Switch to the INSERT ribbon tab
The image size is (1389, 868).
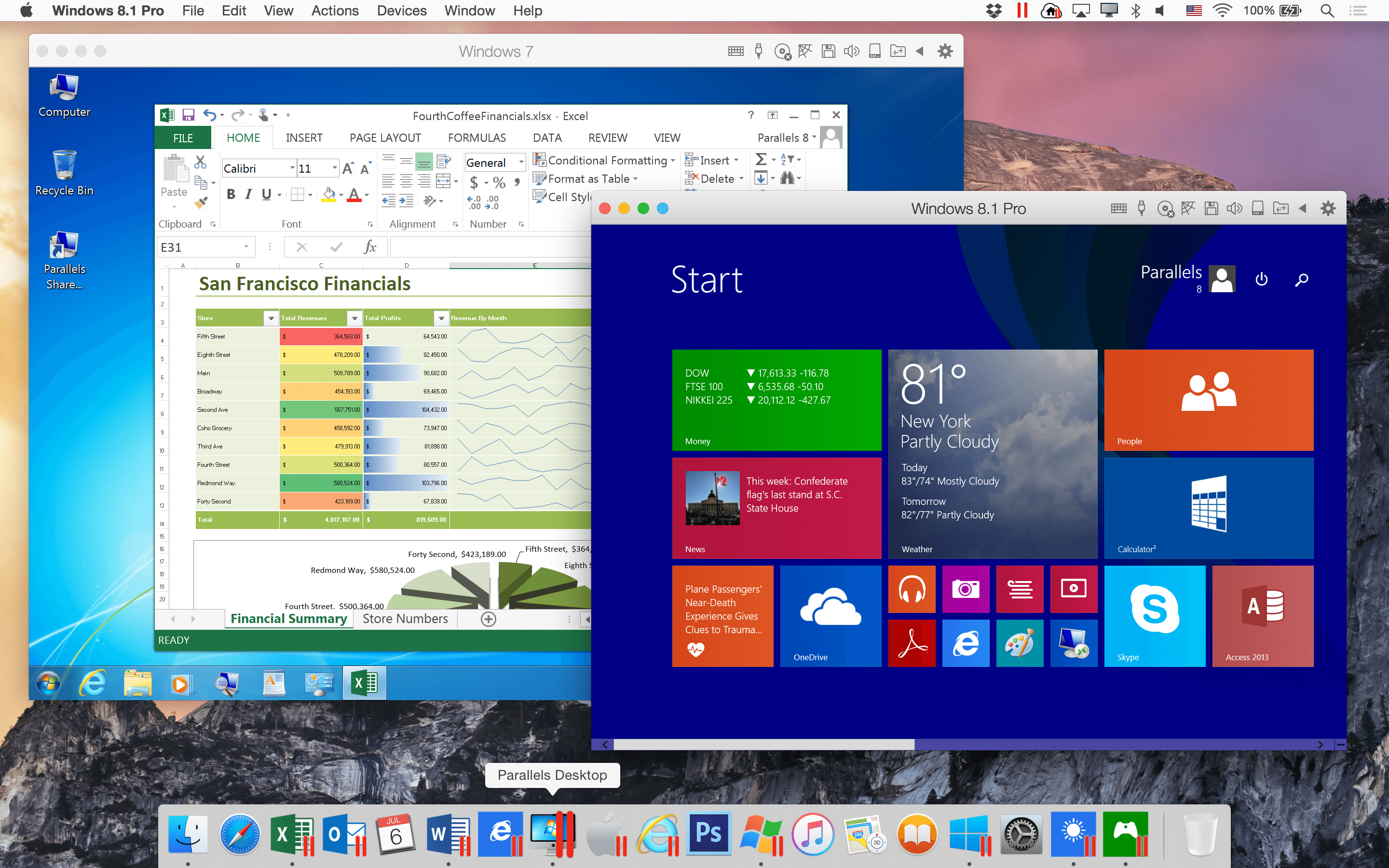click(x=305, y=137)
